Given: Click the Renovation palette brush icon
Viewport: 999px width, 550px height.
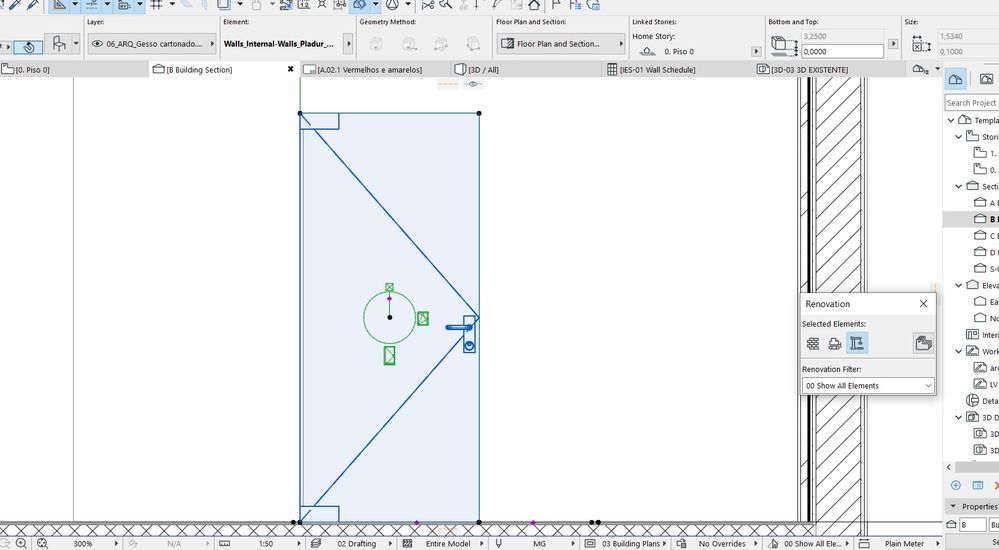Looking at the screenshot, I should click(923, 344).
